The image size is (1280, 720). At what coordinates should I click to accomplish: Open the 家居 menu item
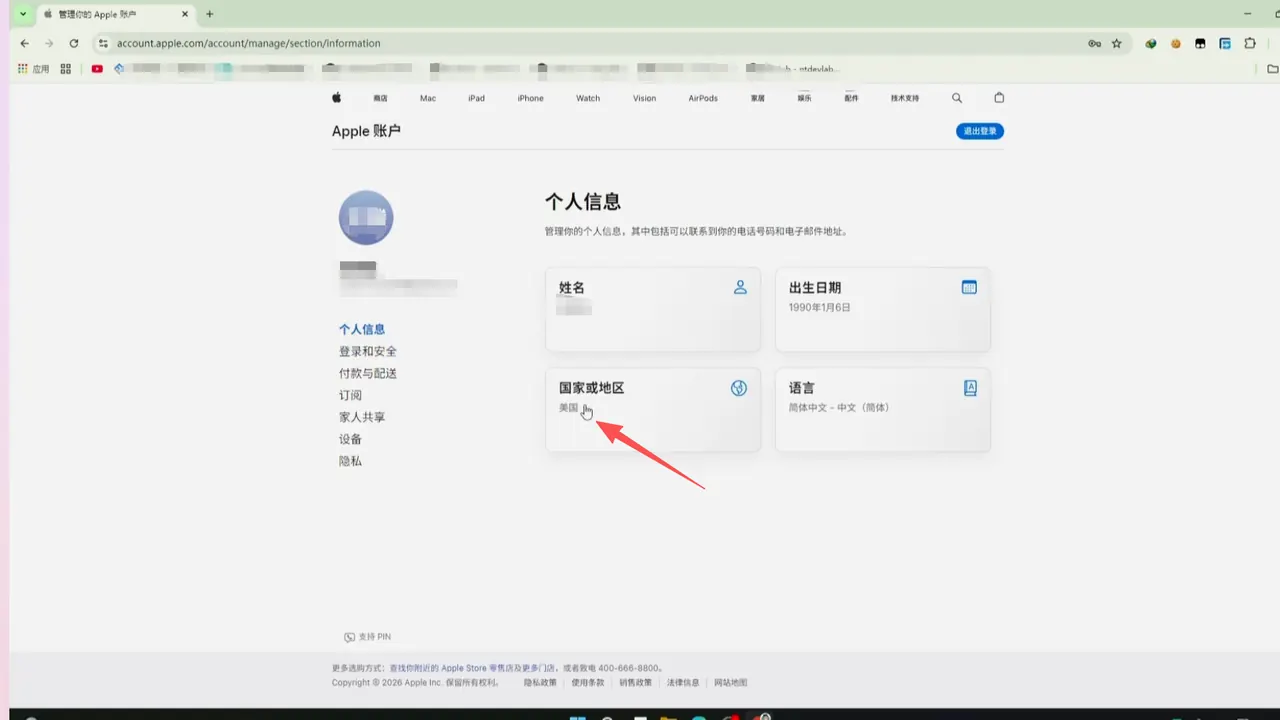click(758, 98)
